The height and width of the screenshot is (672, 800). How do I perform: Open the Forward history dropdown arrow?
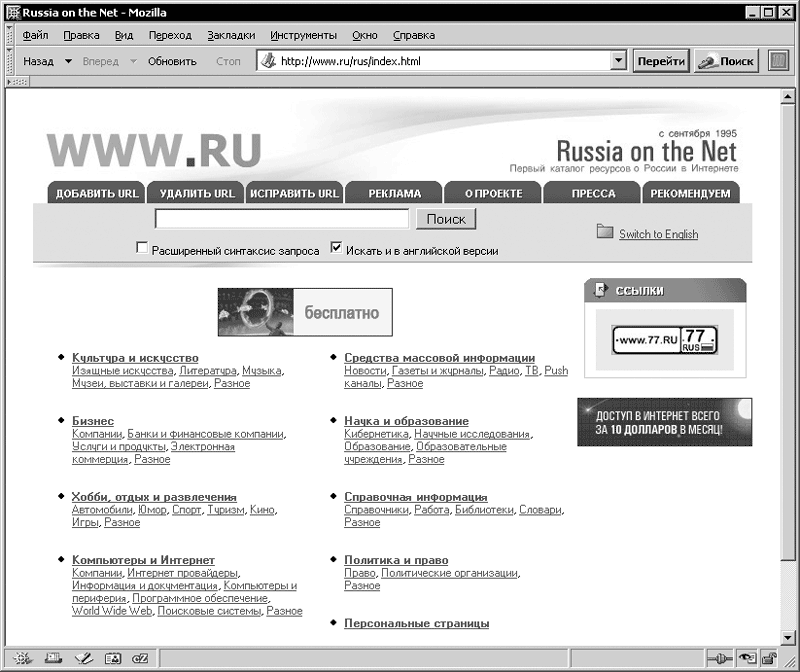[133, 62]
